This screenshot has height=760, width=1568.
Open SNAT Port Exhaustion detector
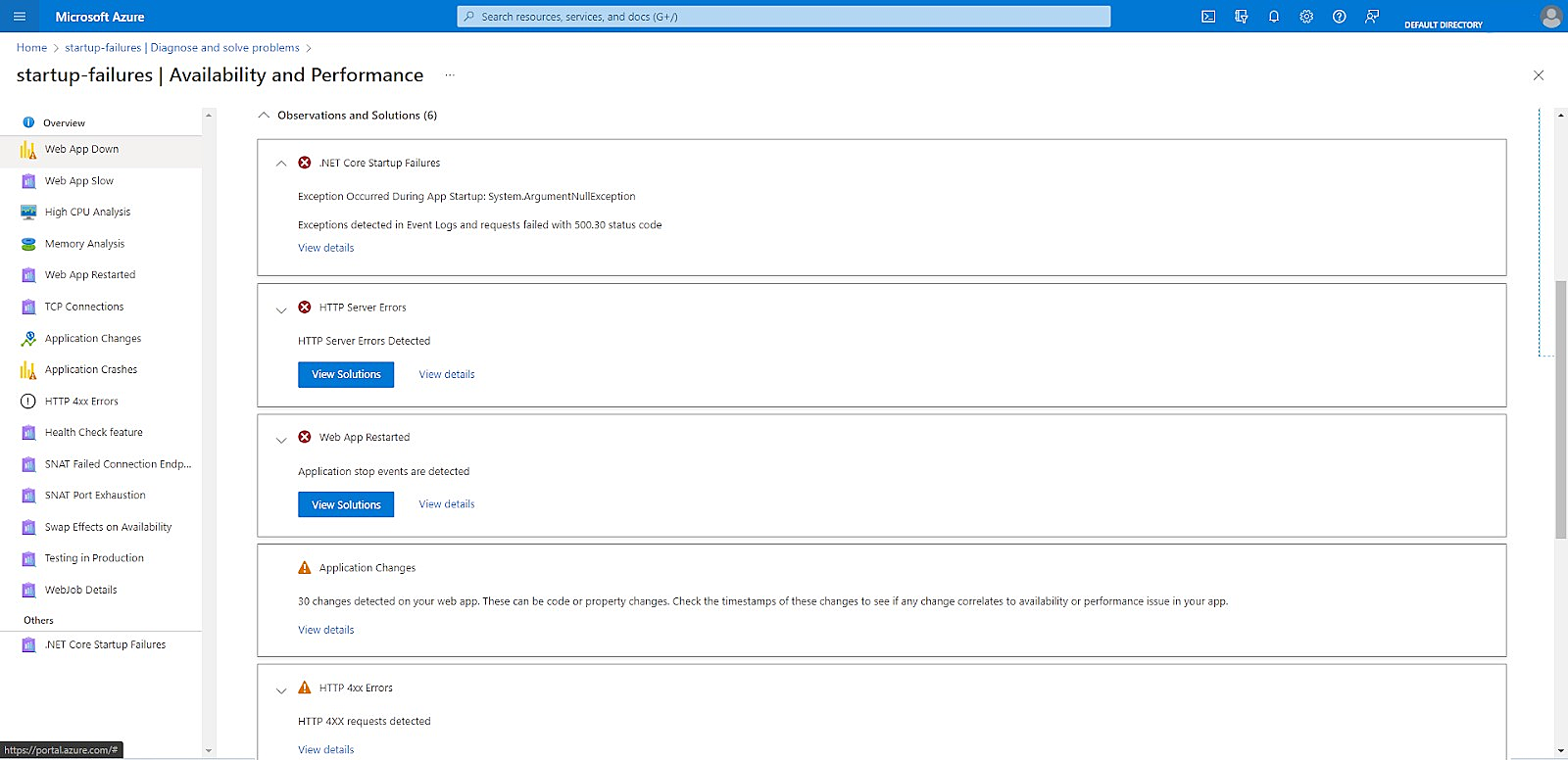coord(95,496)
